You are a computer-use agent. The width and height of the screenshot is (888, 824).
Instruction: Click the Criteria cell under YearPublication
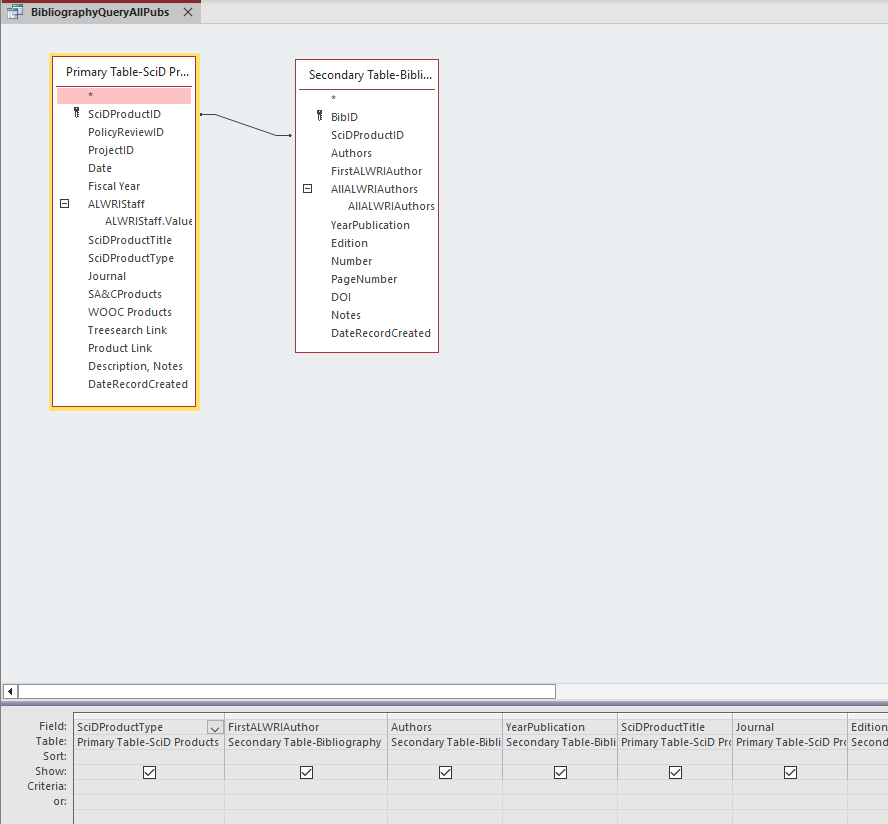(x=561, y=787)
